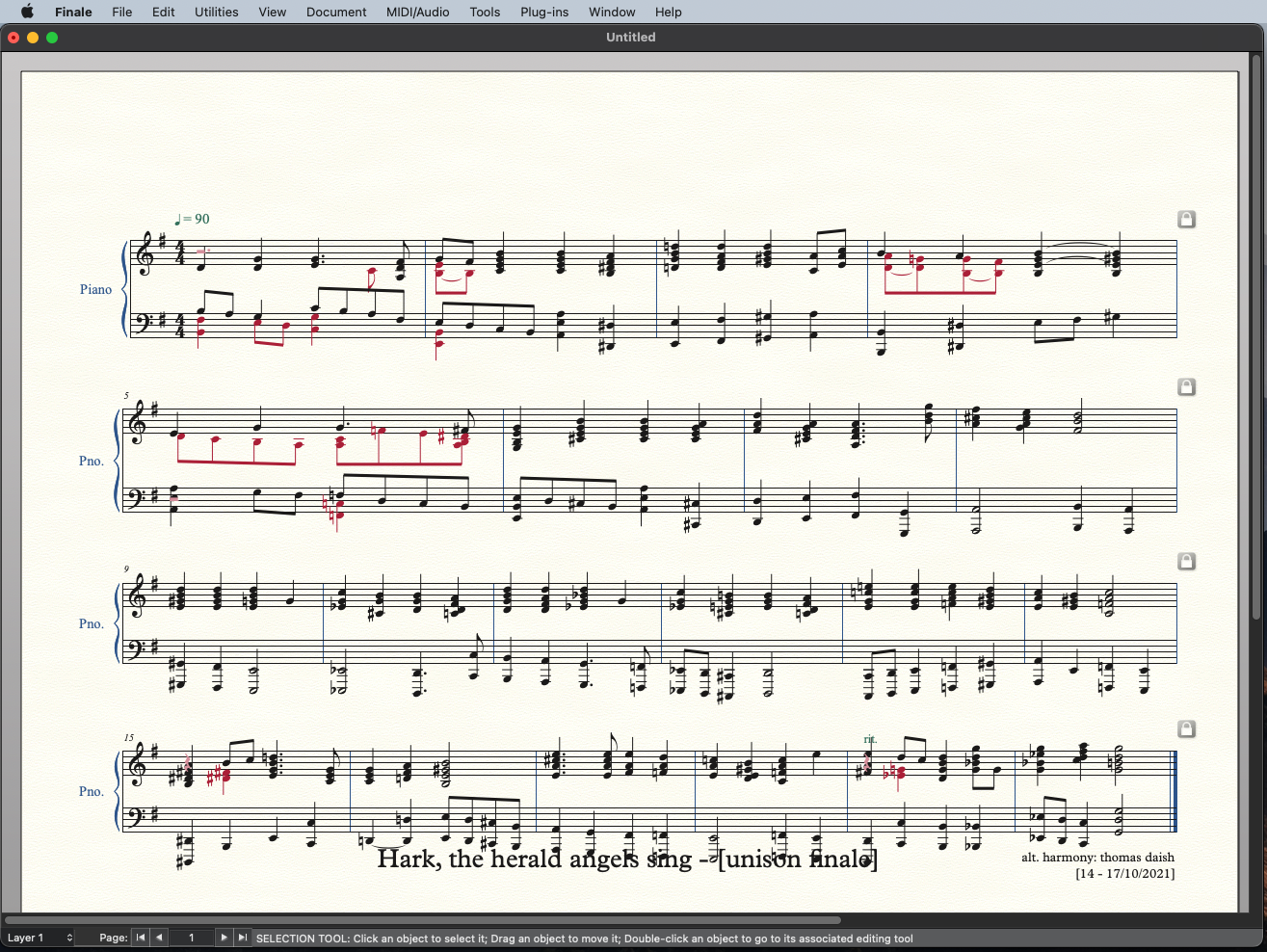The height and width of the screenshot is (952, 1267).
Task: Click the page number field
Action: pos(192,938)
